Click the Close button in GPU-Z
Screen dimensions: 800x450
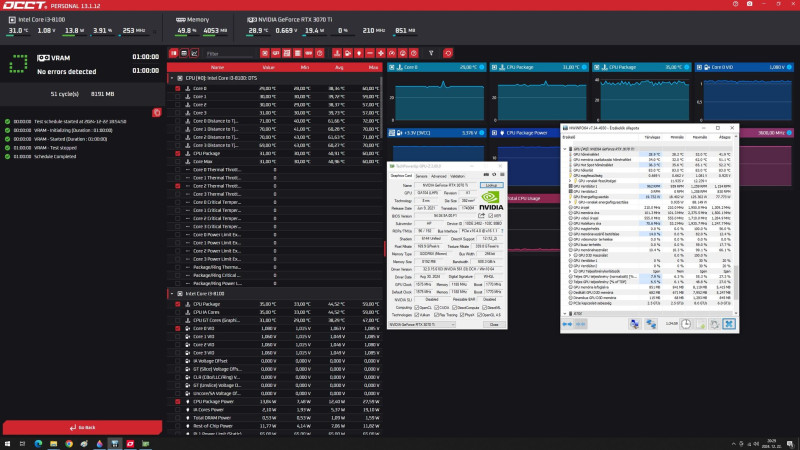494,324
